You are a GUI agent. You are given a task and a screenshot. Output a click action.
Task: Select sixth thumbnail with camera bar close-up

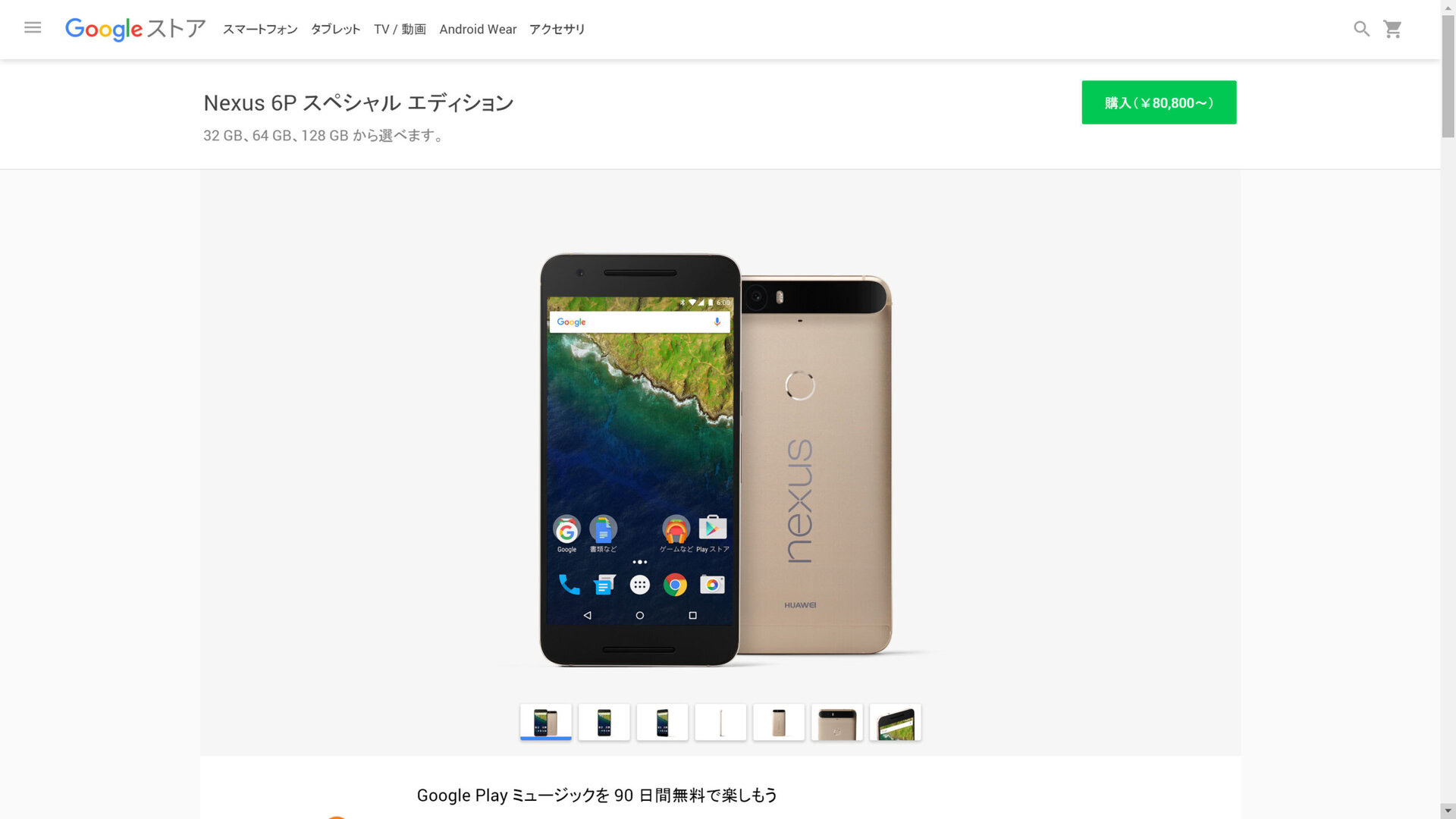click(x=837, y=722)
